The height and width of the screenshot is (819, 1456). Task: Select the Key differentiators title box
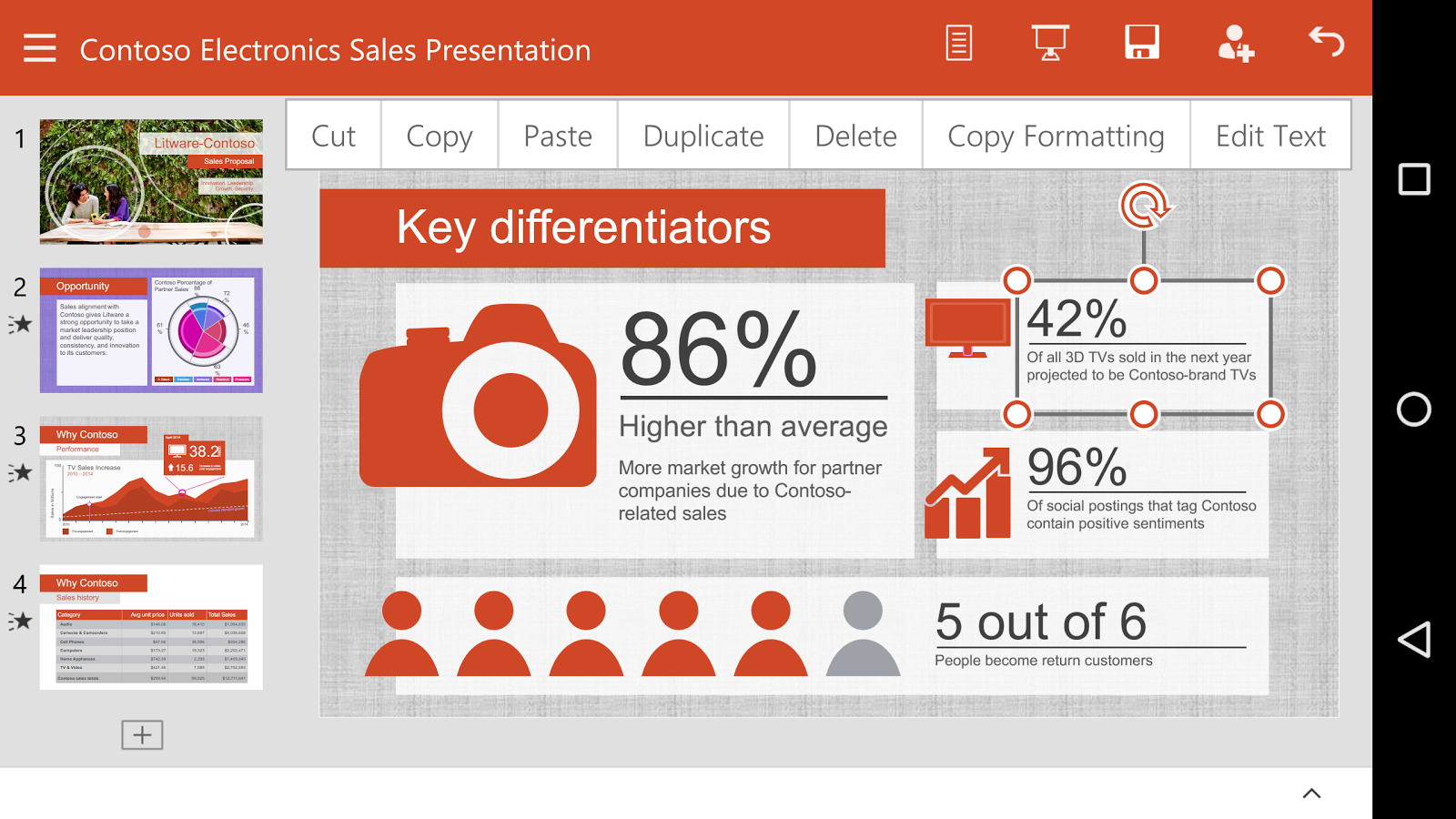click(602, 227)
